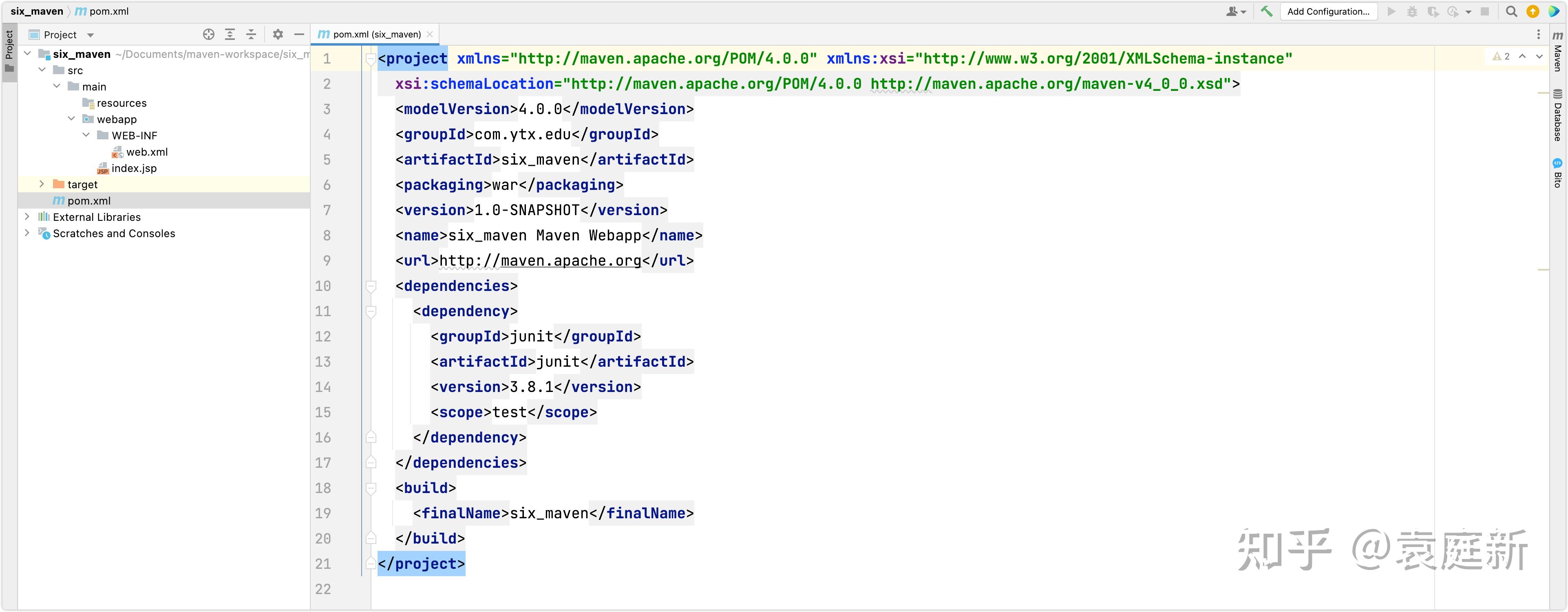Expand the target folder
The image size is (1568, 612).
[x=42, y=184]
